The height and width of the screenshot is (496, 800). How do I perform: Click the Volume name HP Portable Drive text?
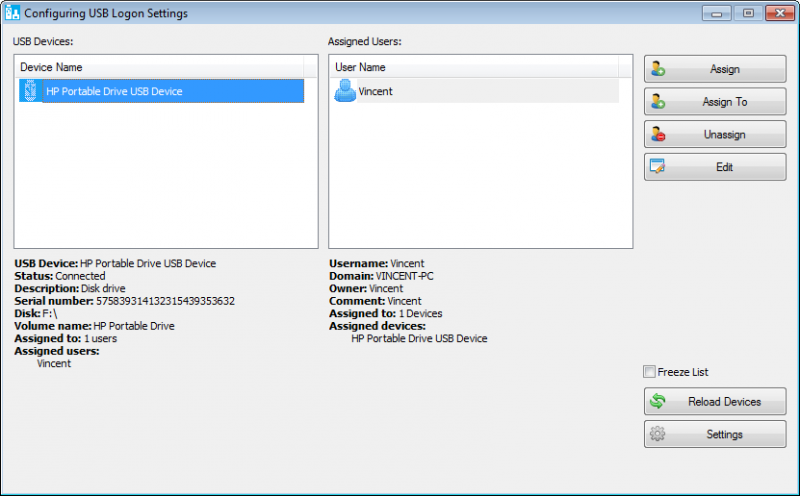click(94, 326)
